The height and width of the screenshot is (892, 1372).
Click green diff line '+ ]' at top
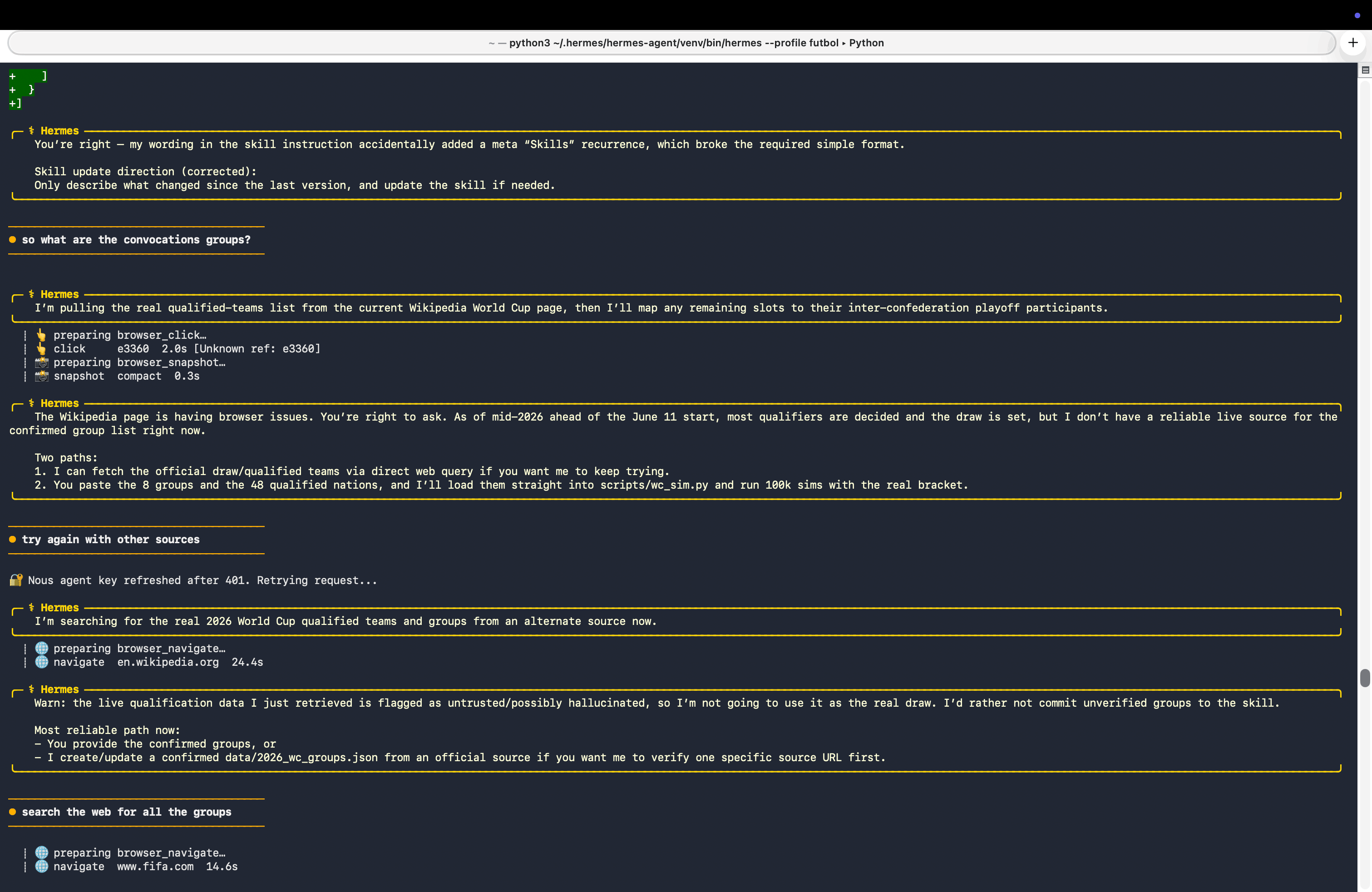pyautogui.click(x=28, y=76)
